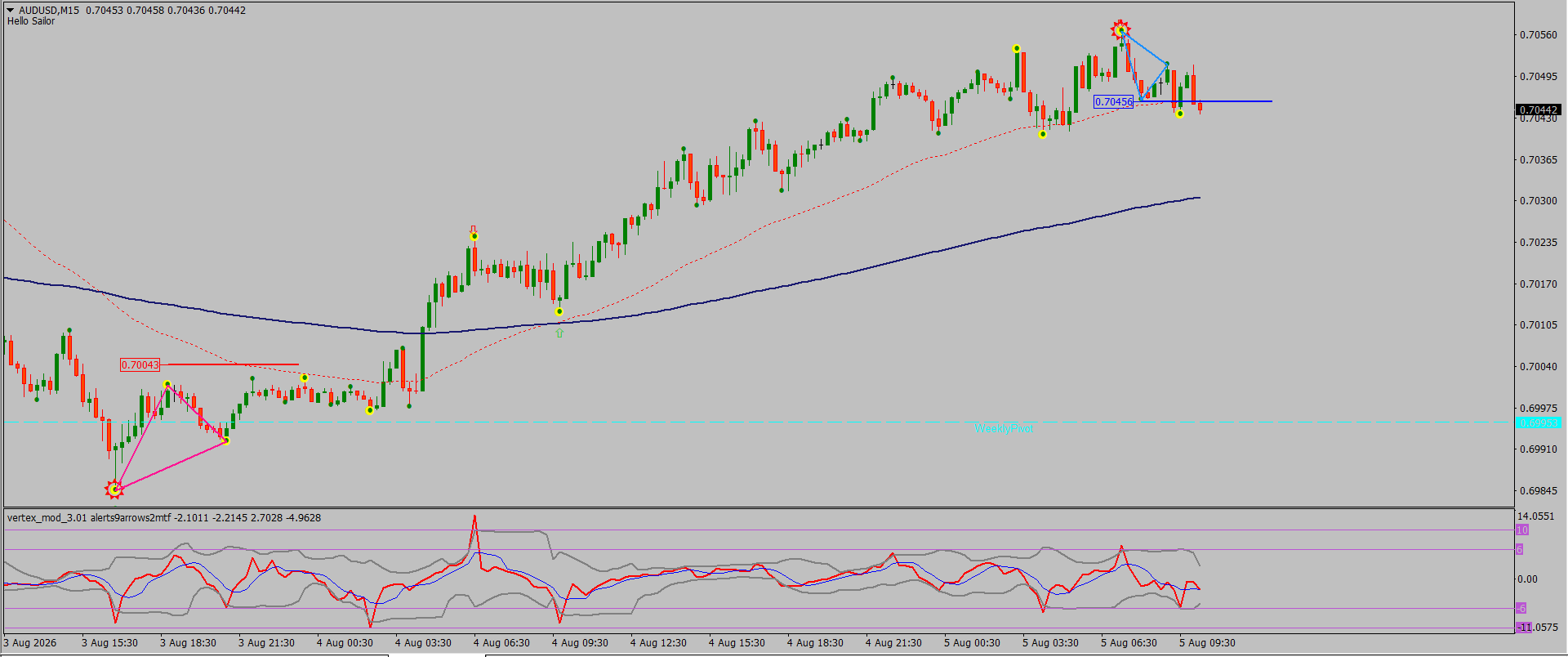Viewport: 1568px width, 657px height.
Task: Click the Hello Sailor chart comment
Action: click(31, 21)
